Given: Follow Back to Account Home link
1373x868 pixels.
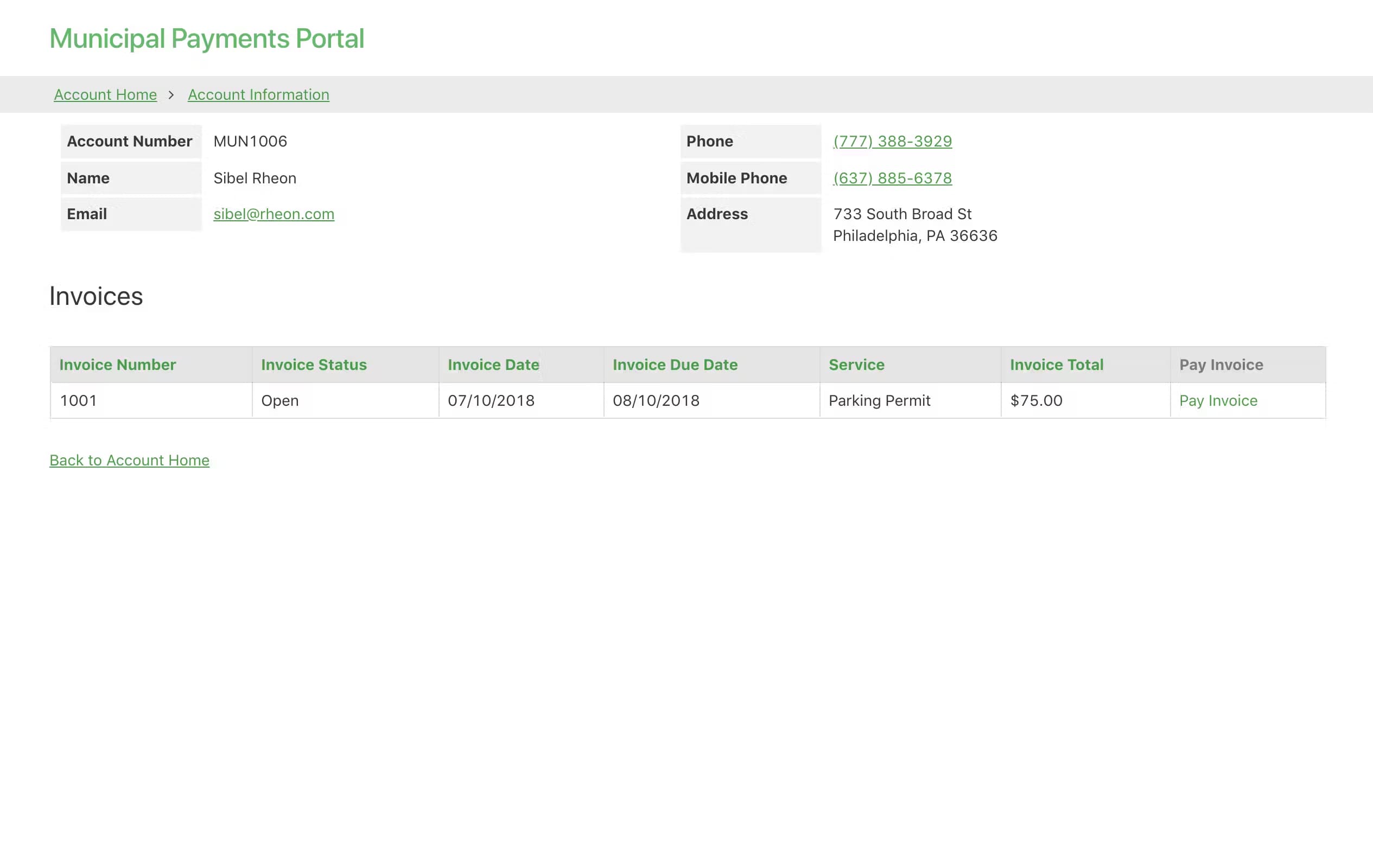Looking at the screenshot, I should tap(130, 460).
